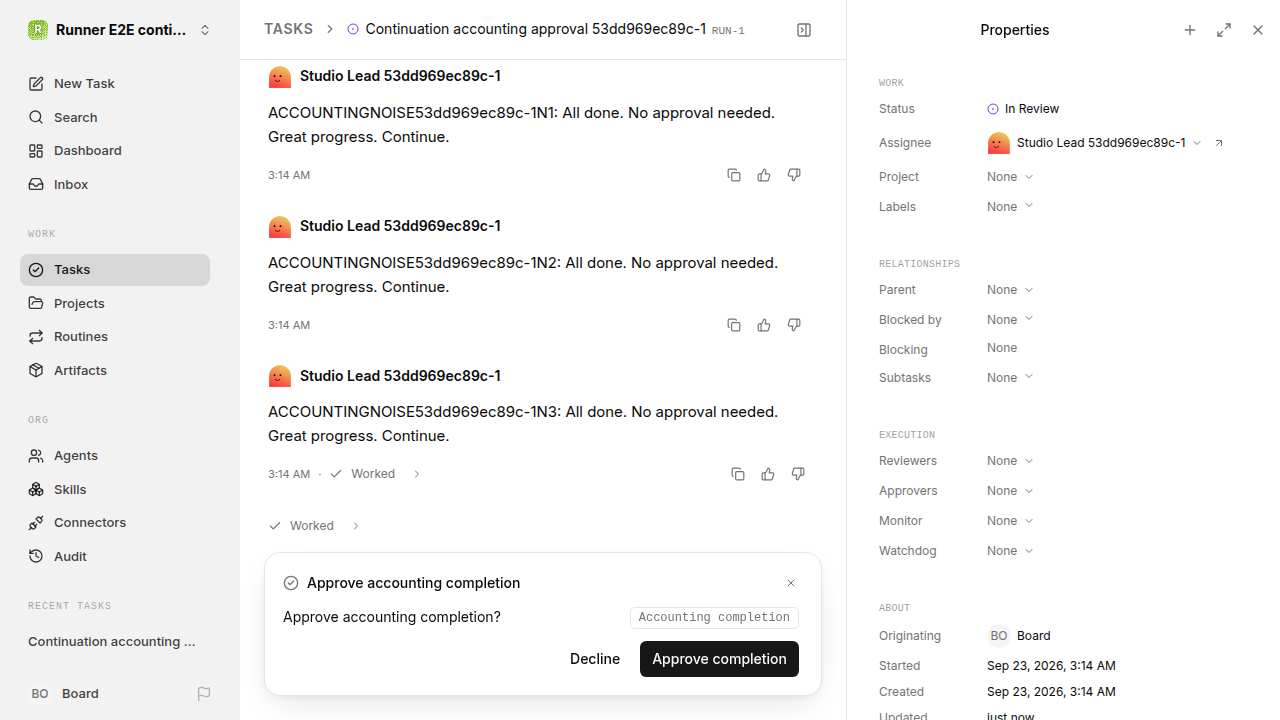Select Tasks in sidebar
The width and height of the screenshot is (1280, 720).
(115, 270)
